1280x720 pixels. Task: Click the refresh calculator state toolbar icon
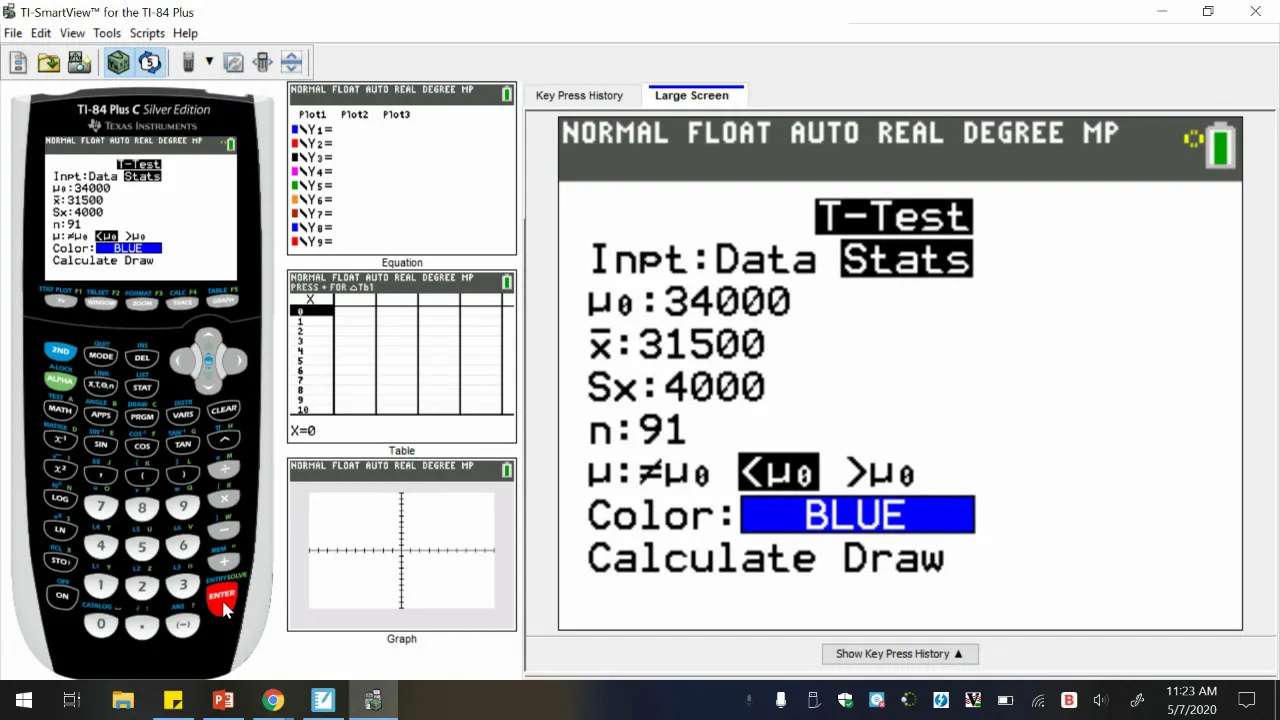pos(233,63)
